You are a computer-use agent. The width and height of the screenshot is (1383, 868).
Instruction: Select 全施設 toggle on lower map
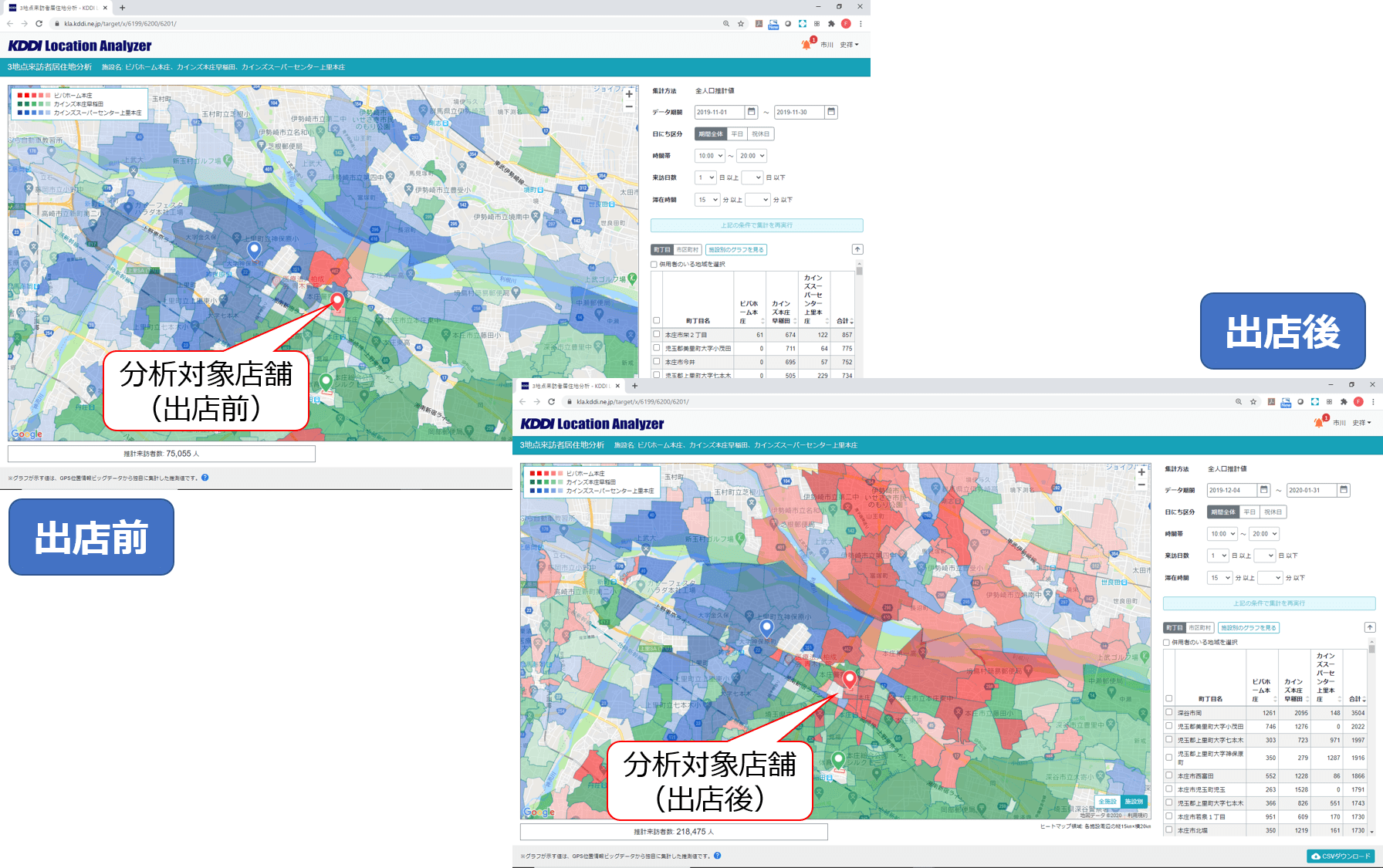1108,802
